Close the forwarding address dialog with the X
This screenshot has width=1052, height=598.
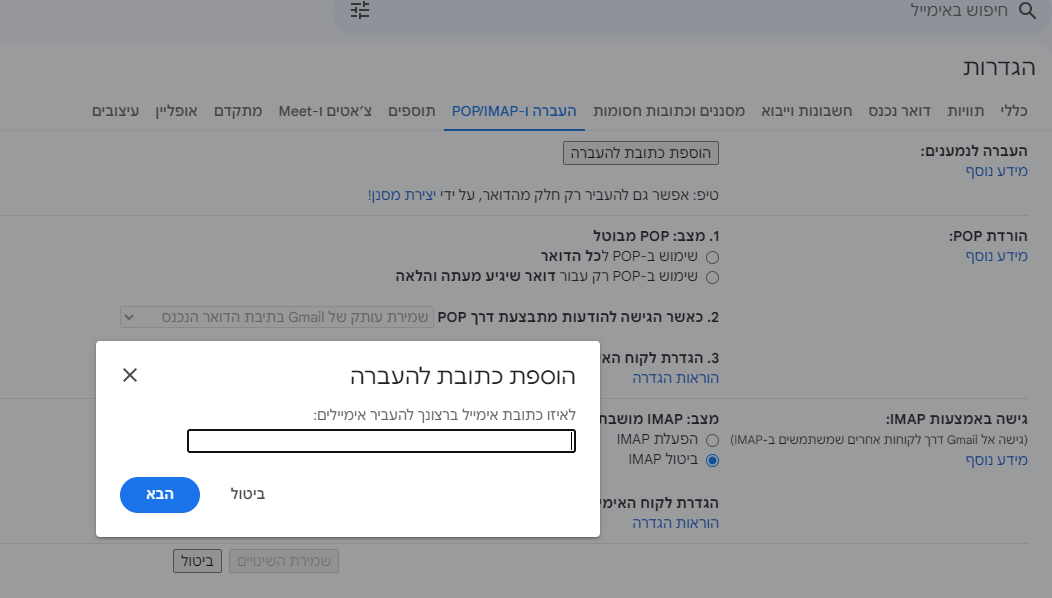(x=129, y=376)
